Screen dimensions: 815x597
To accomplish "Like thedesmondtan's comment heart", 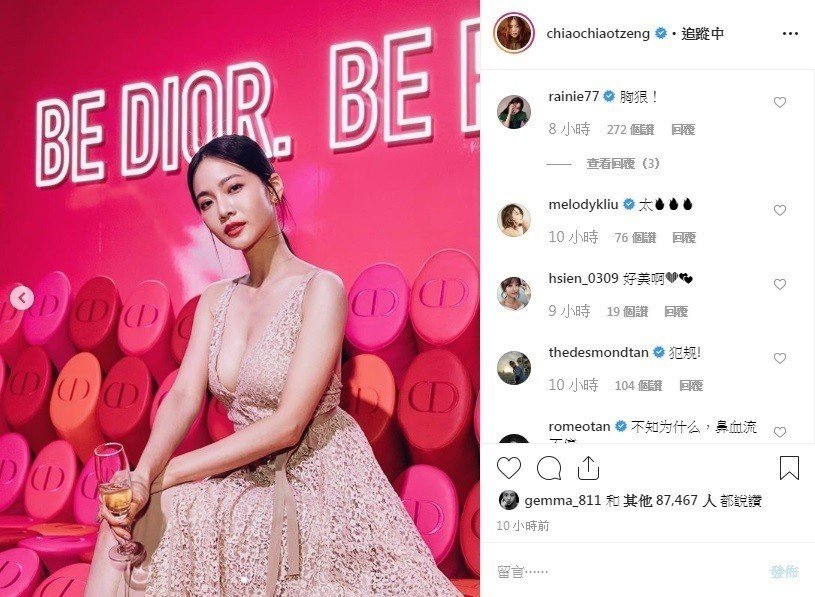I will tap(780, 358).
